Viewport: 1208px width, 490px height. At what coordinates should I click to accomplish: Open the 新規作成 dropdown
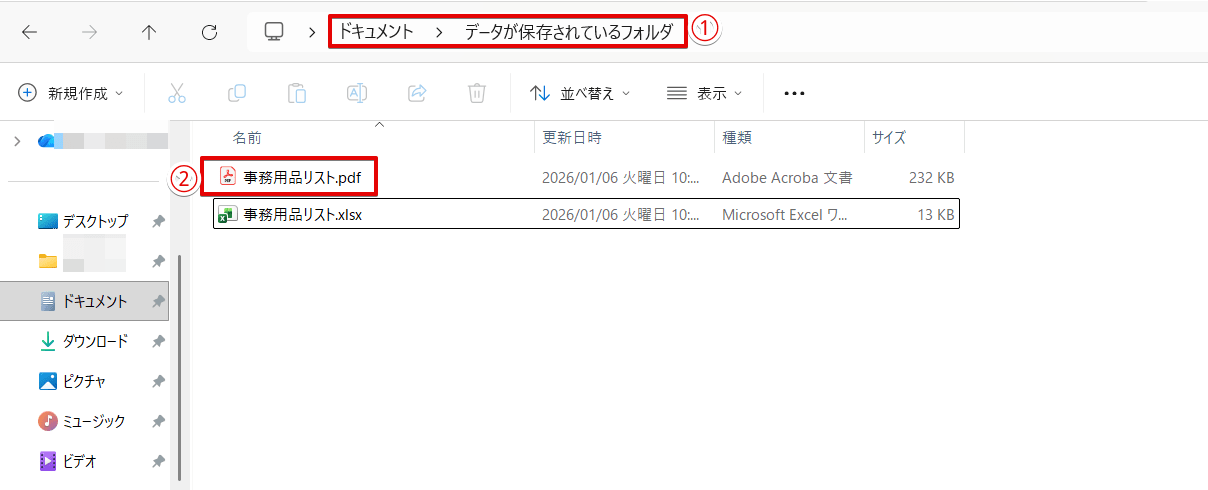(x=71, y=93)
